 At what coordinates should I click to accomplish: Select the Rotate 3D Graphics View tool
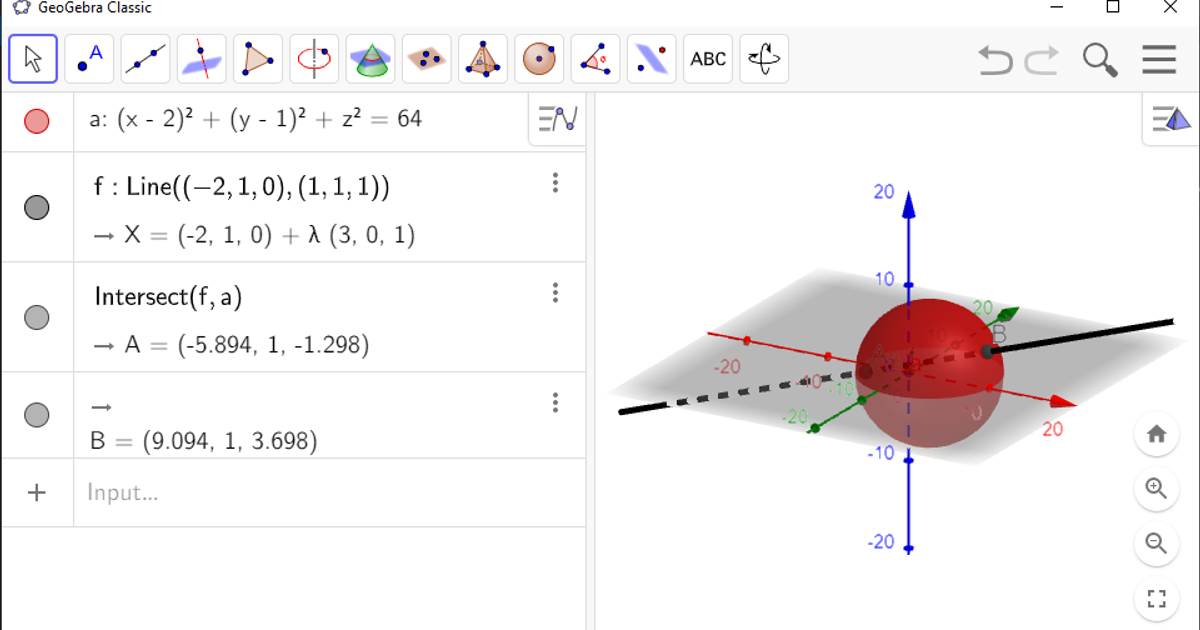coord(765,59)
